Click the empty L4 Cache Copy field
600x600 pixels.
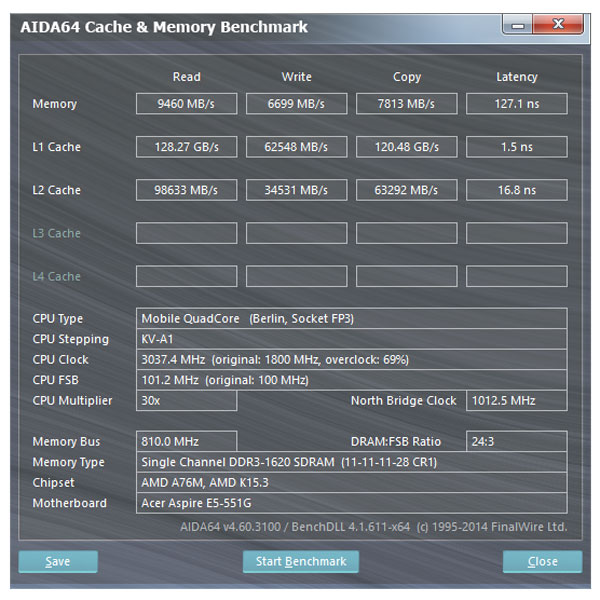[x=406, y=276]
